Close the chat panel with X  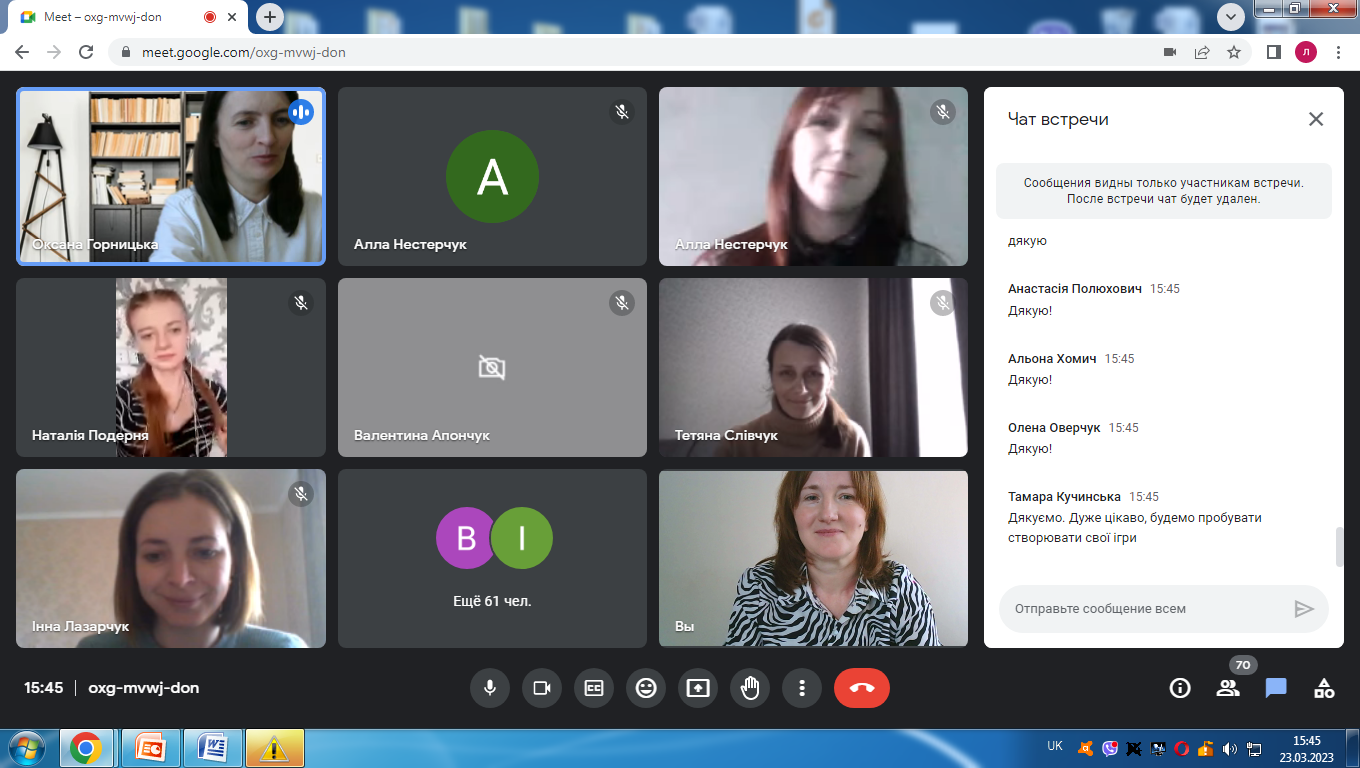point(1316,119)
